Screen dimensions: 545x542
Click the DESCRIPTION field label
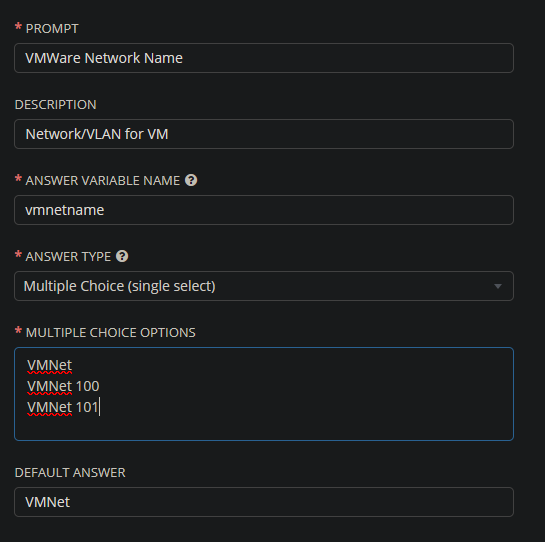[x=56, y=105]
